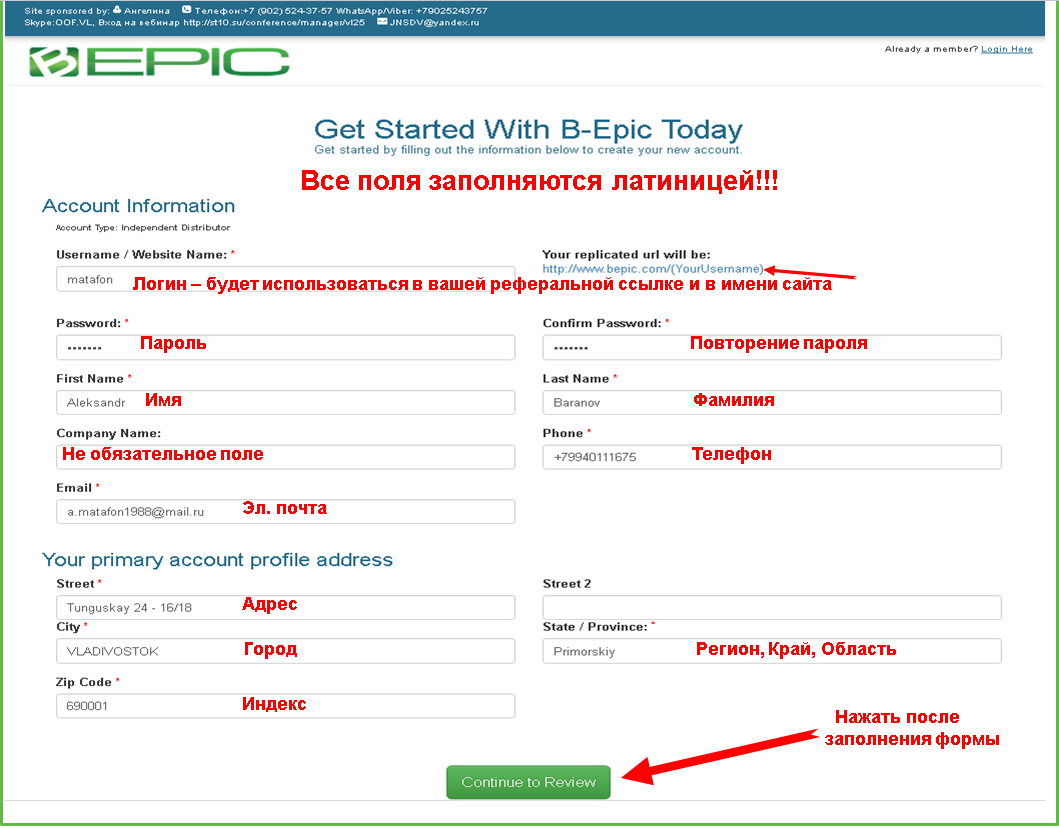Click the Skype:OOF.VL text
Screen dimensions: 1059x828
[59, 22]
